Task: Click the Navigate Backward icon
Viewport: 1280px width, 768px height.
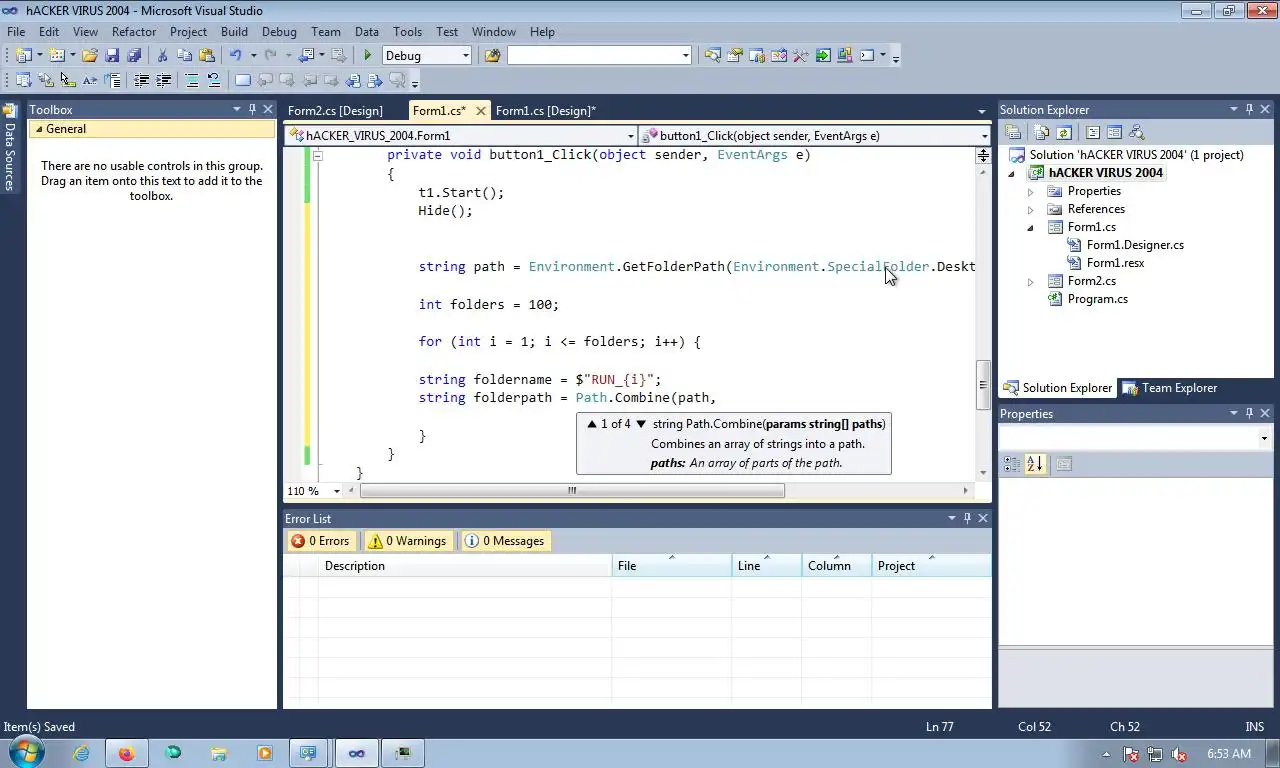Action: click(306, 55)
